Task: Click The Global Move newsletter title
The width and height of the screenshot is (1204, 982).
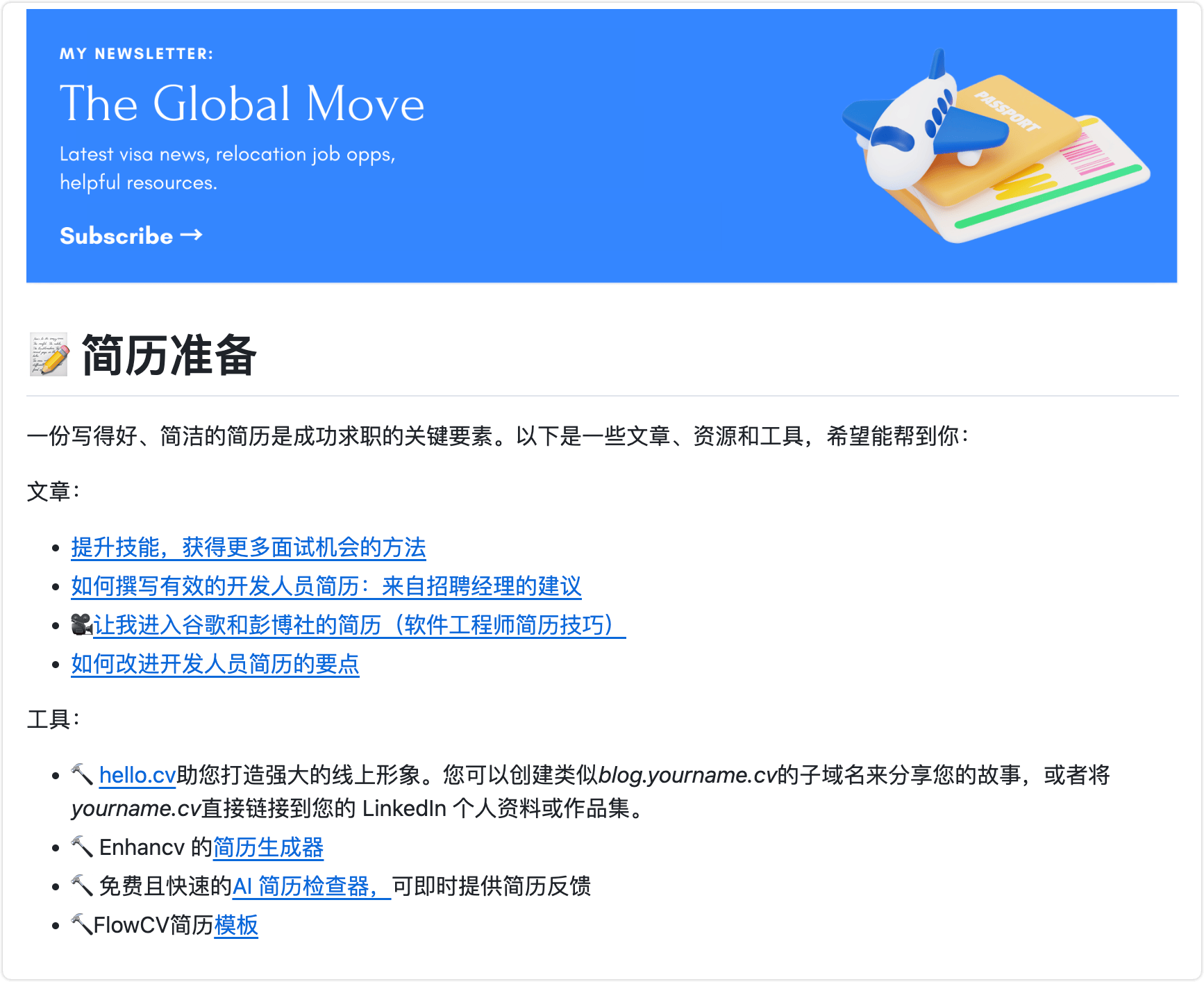Action: point(242,104)
